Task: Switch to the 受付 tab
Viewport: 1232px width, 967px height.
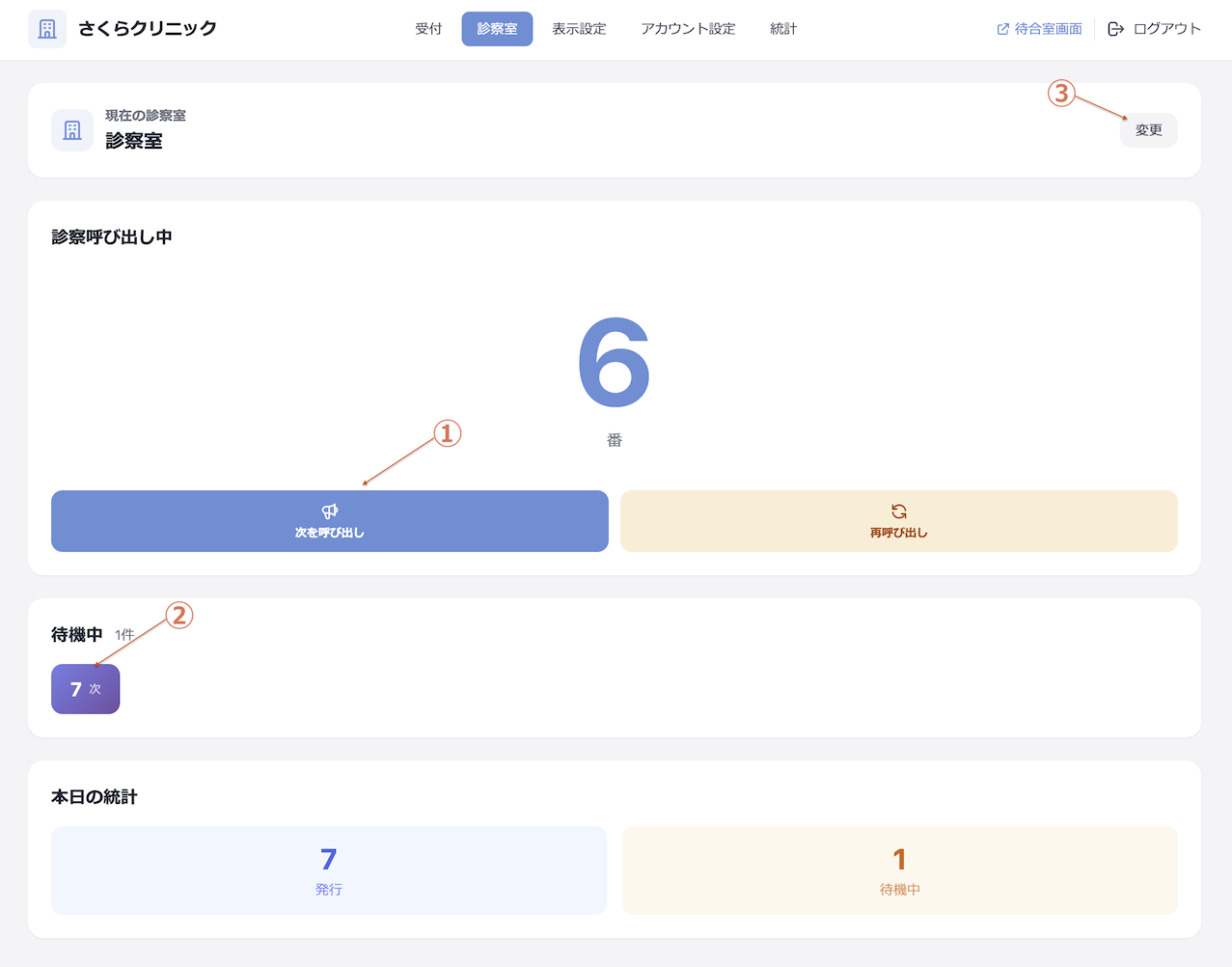Action: 428,28
